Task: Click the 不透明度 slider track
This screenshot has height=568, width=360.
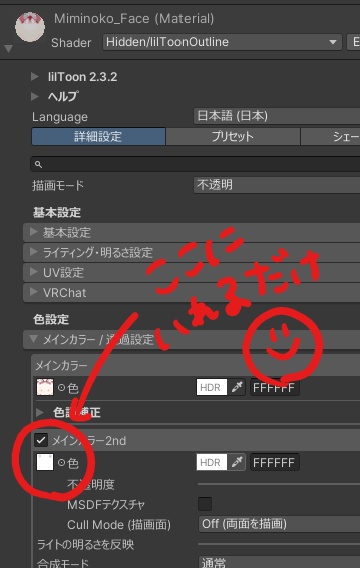Action: pos(279,484)
